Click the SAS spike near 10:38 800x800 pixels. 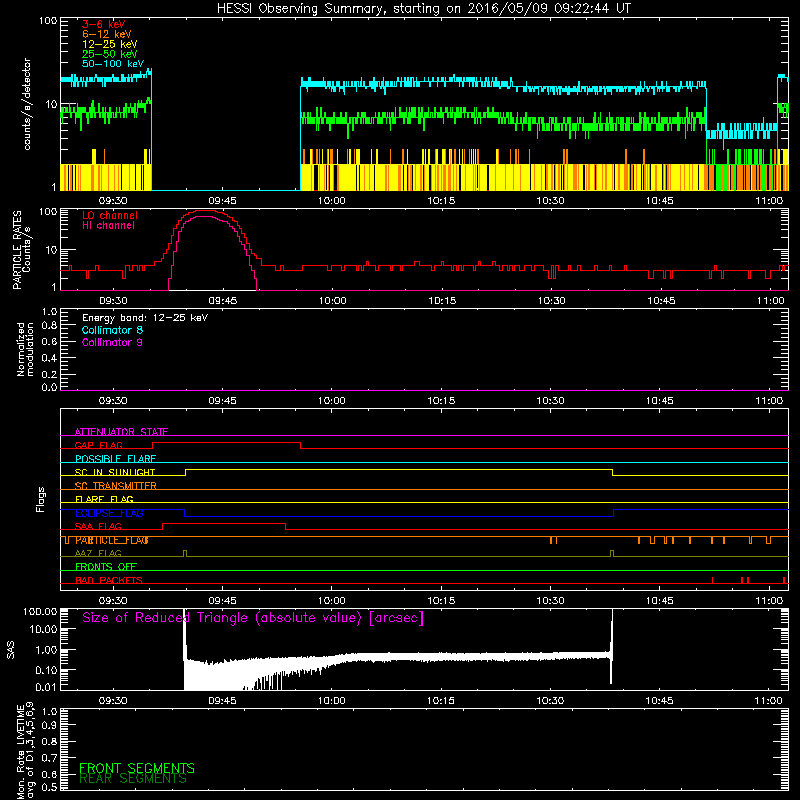point(611,646)
